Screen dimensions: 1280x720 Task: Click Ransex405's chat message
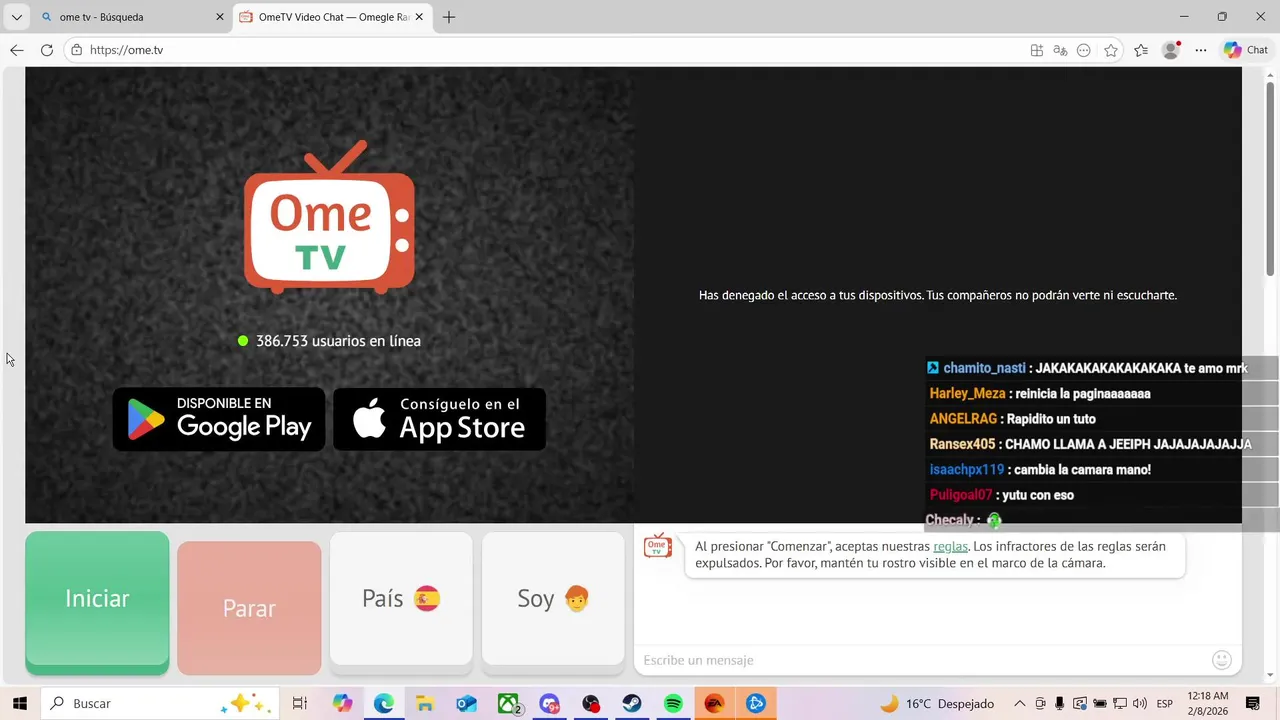coord(1090,444)
